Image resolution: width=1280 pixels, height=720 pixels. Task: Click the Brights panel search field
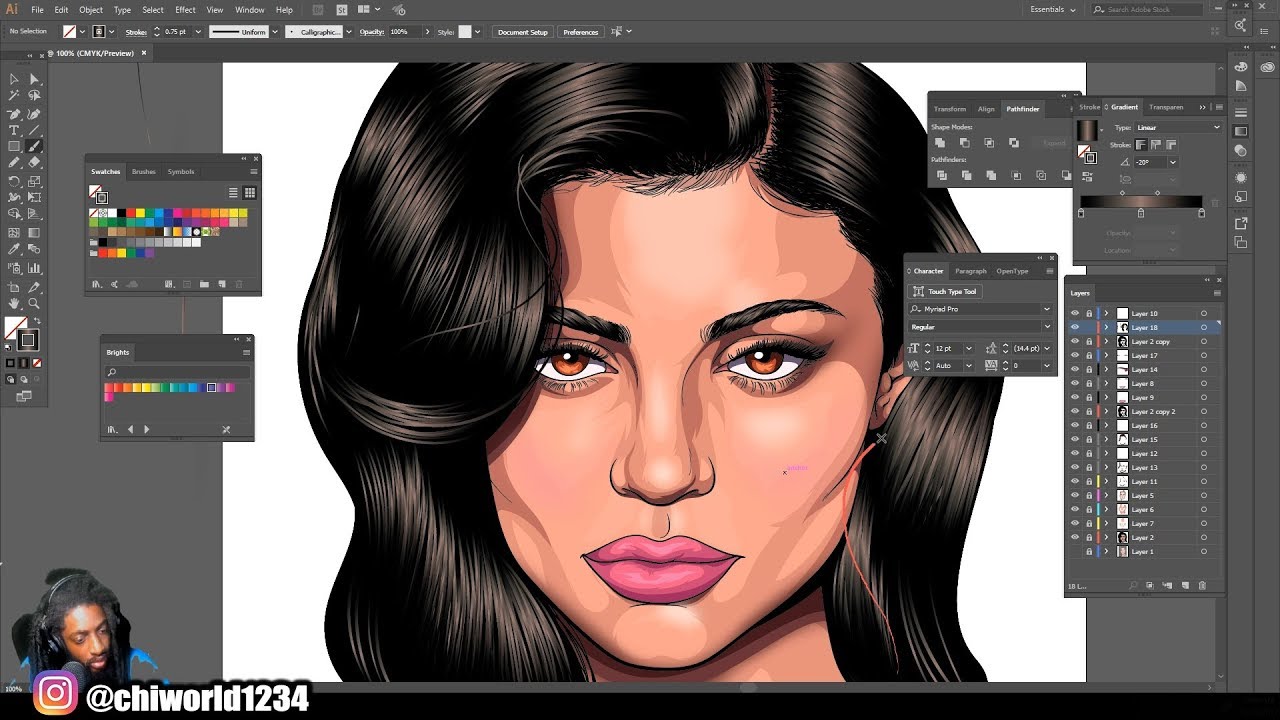pos(178,372)
